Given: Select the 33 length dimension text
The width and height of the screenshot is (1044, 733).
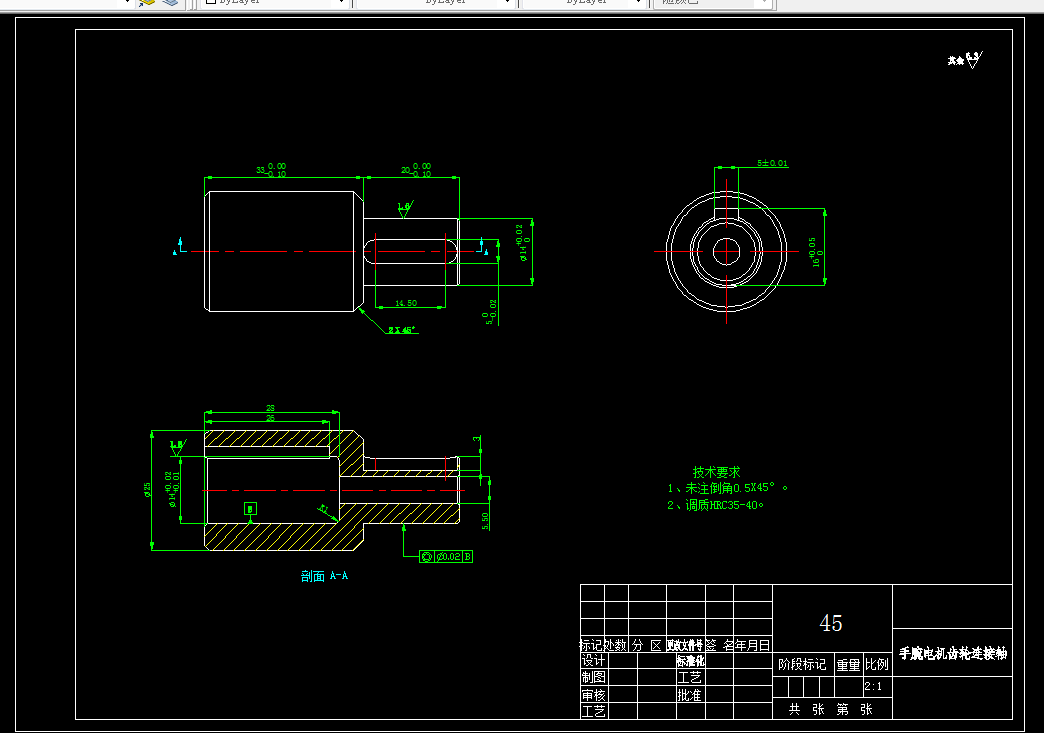Looking at the screenshot, I should click(271, 170).
